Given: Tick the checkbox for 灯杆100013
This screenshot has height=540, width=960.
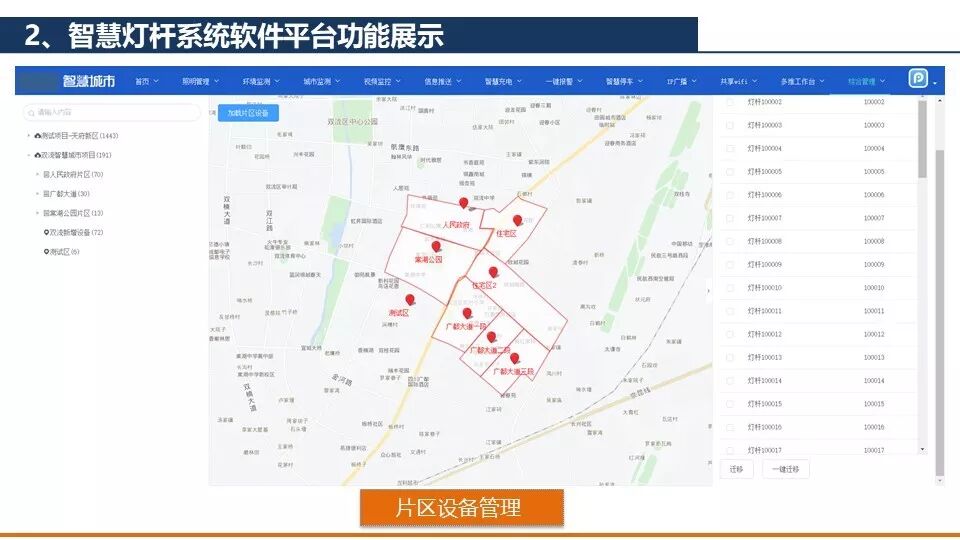Looking at the screenshot, I should (729, 358).
